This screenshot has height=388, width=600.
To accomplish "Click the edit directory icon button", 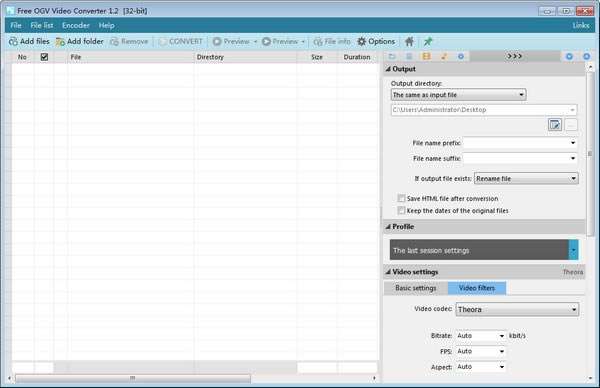I will pos(554,125).
